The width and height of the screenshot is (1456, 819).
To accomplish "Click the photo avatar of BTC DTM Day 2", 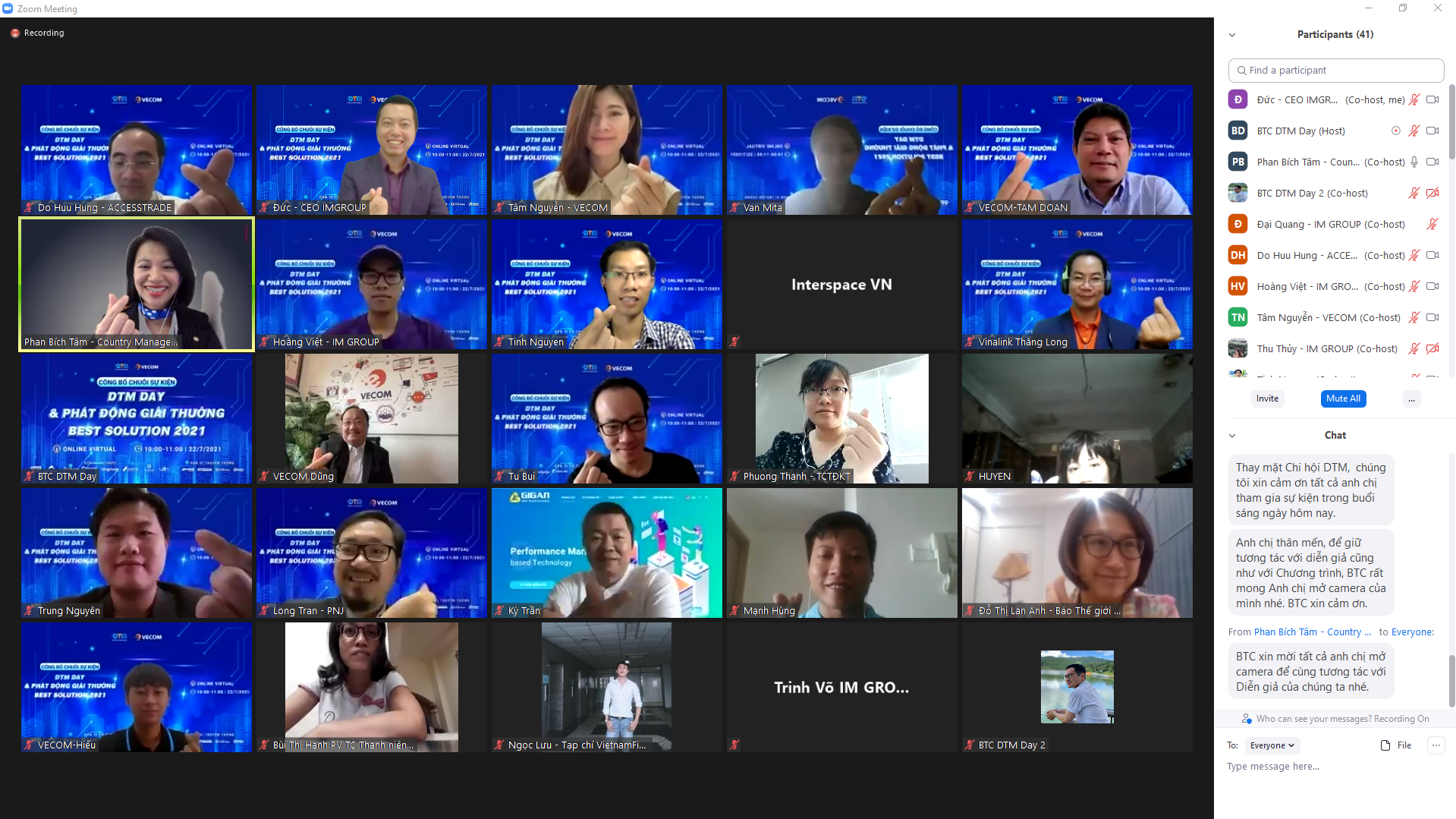I will (x=1237, y=193).
